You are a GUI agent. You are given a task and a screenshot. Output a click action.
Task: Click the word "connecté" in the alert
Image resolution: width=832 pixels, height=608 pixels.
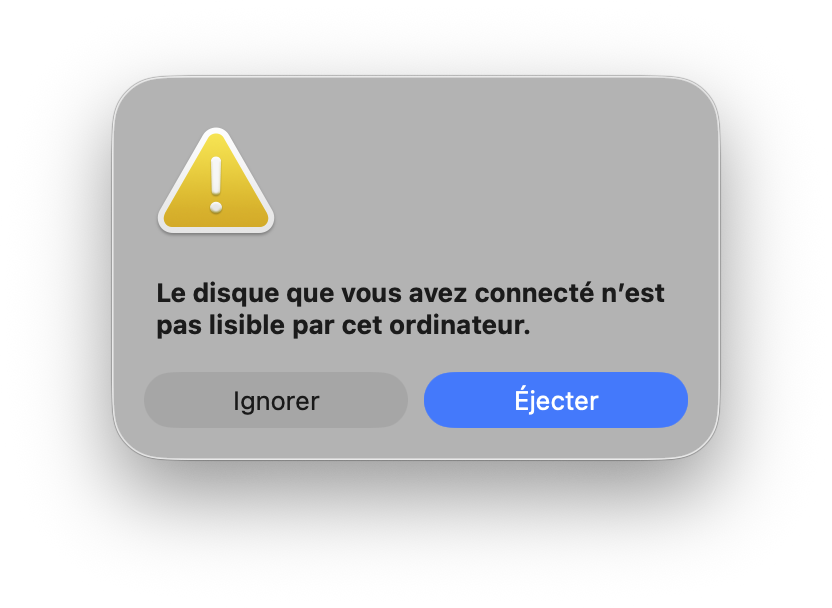[x=534, y=293]
